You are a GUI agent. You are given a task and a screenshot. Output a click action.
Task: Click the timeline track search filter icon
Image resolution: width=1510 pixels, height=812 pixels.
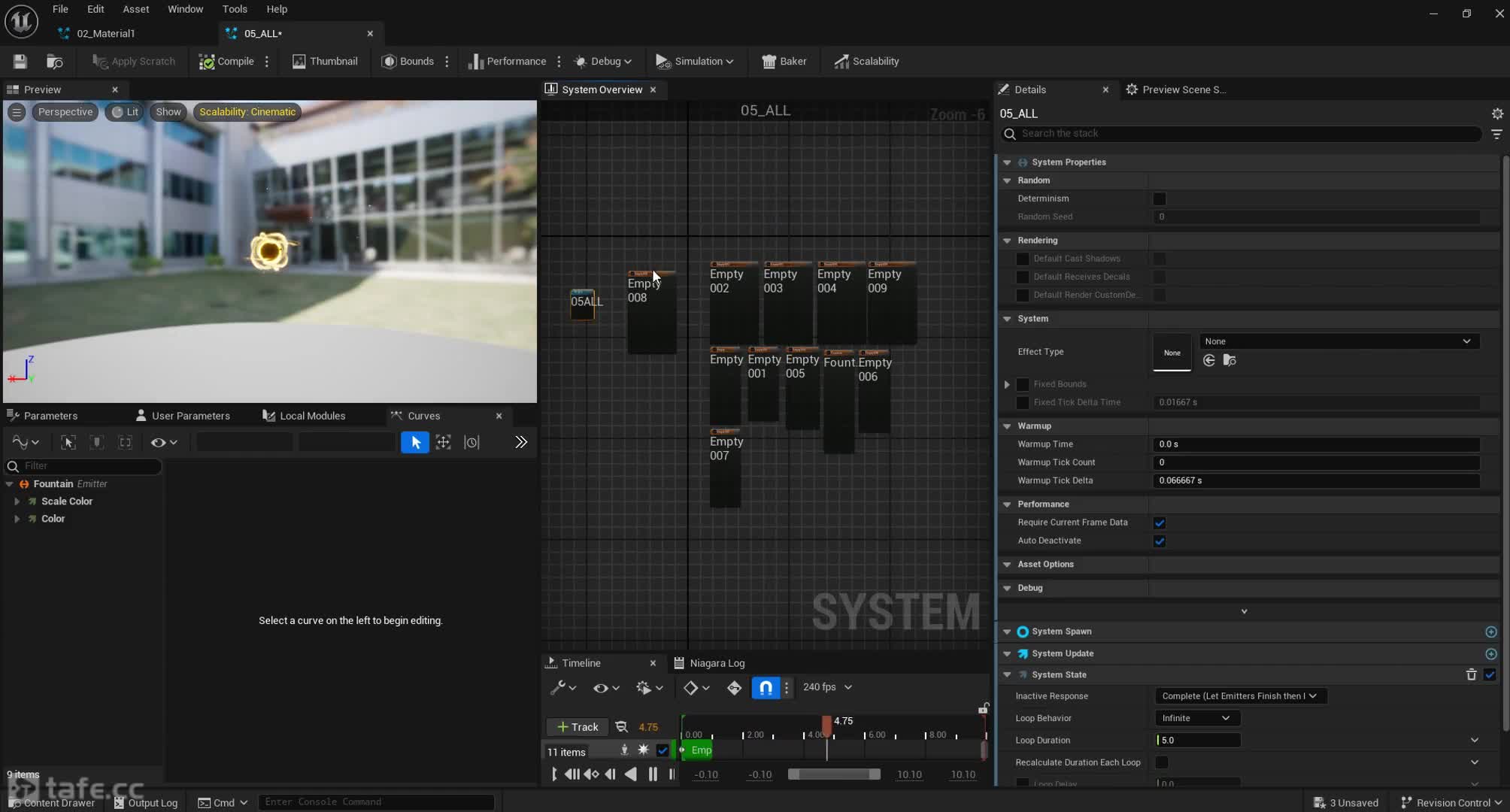click(x=621, y=727)
